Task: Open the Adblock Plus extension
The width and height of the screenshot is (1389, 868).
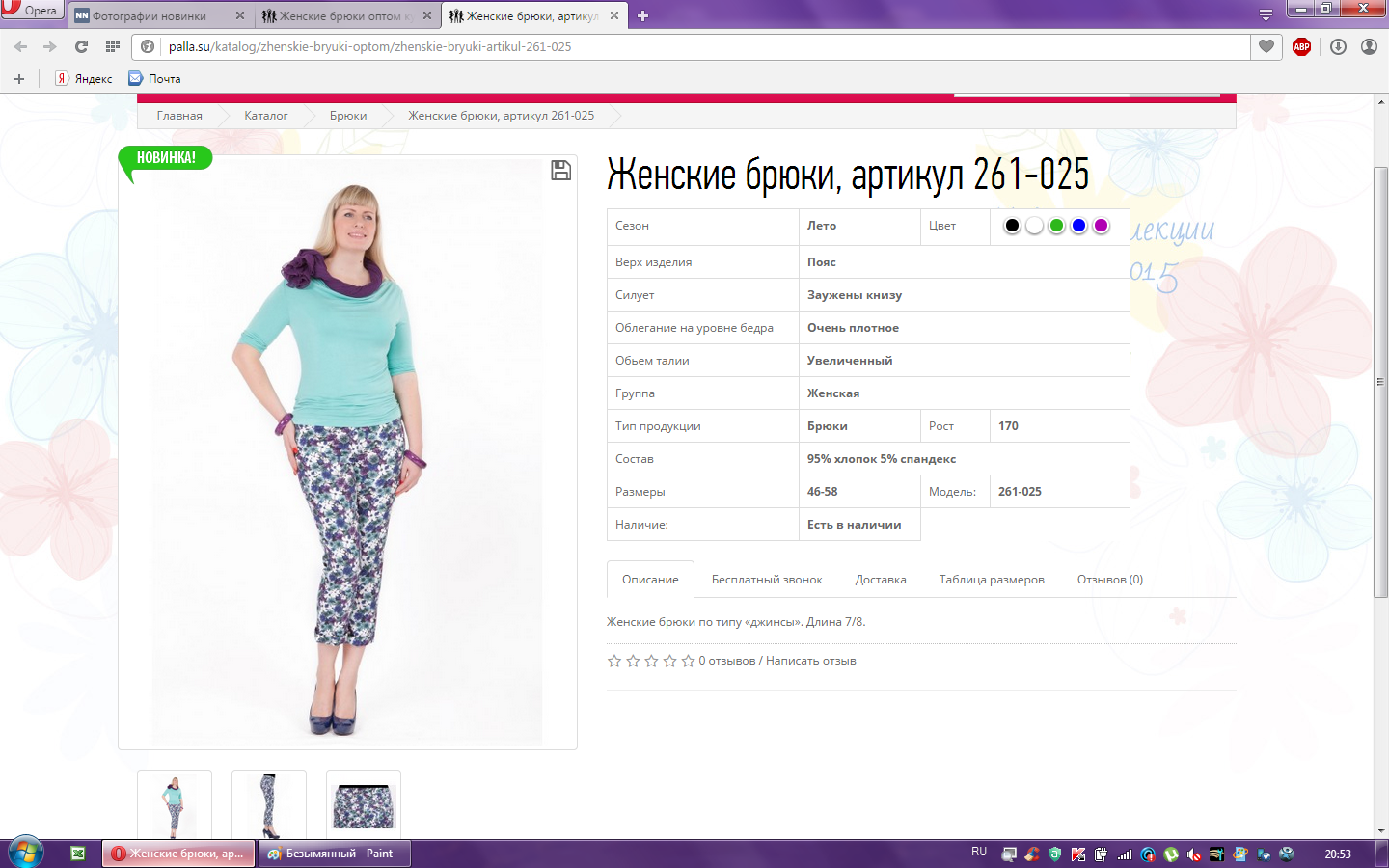Action: pyautogui.click(x=1301, y=46)
